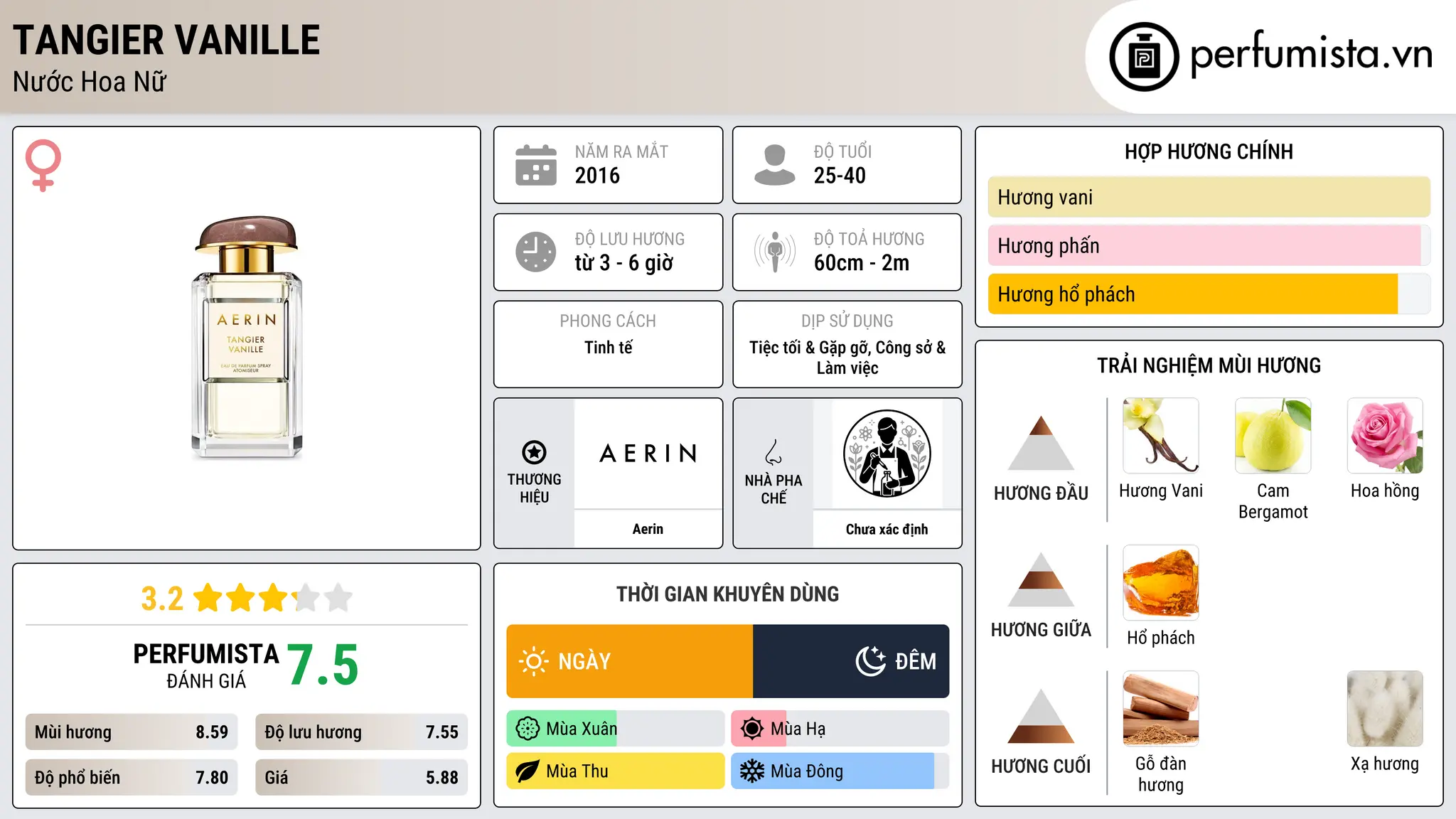Viewport: 1456px width, 819px height.
Task: Click the Hương đầu pyramid icon
Action: tap(1041, 442)
